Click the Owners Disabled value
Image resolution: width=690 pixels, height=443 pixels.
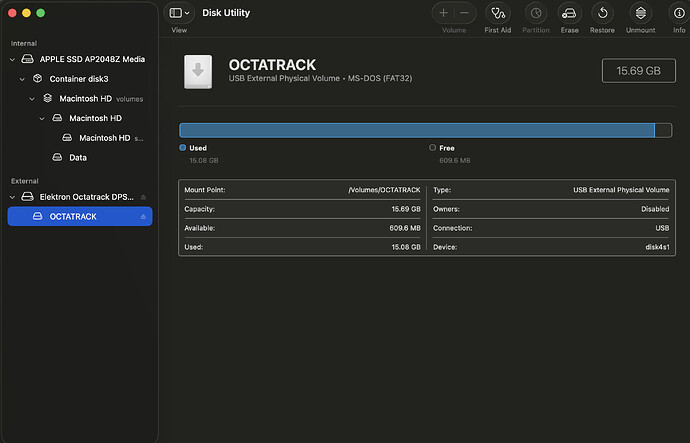point(655,209)
